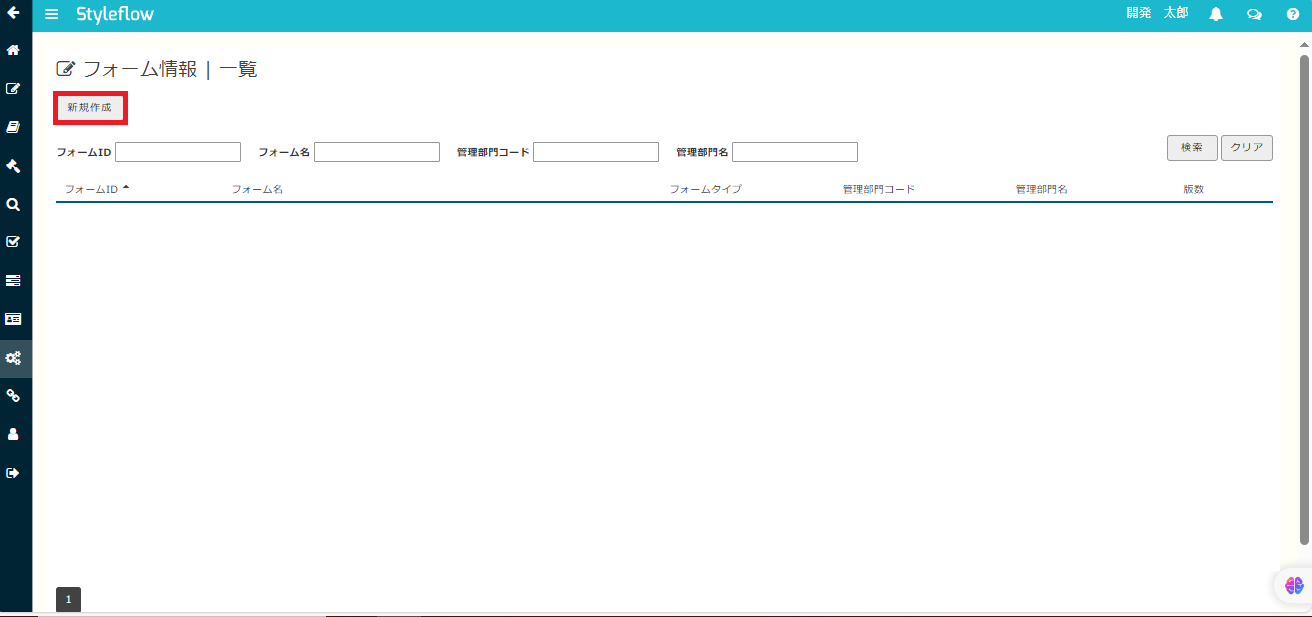This screenshot has width=1312, height=617.
Task: Click the Styleflow logo text
Action: coord(115,14)
